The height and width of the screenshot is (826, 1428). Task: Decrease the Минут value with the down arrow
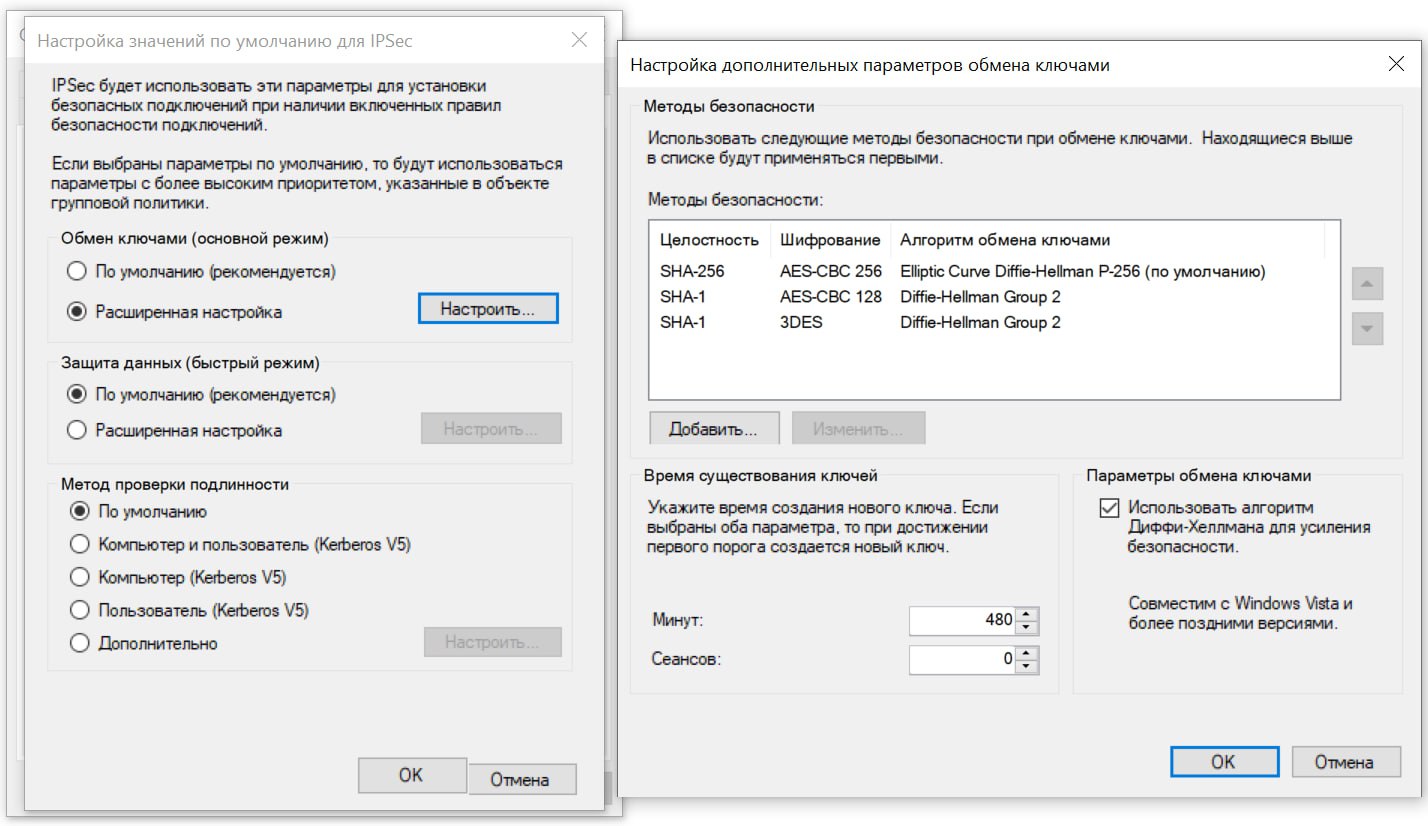click(x=1028, y=627)
